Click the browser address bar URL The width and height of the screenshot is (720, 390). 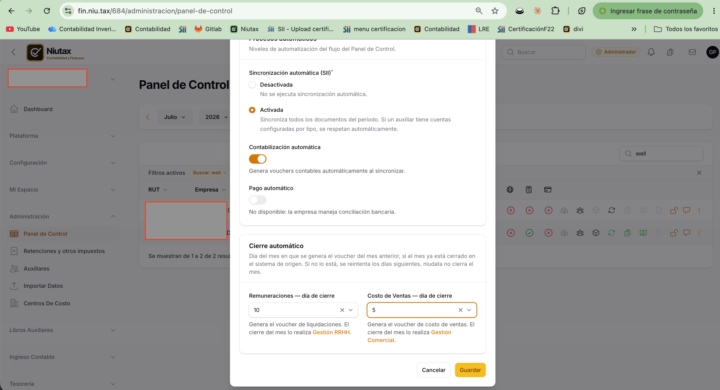tap(155, 11)
